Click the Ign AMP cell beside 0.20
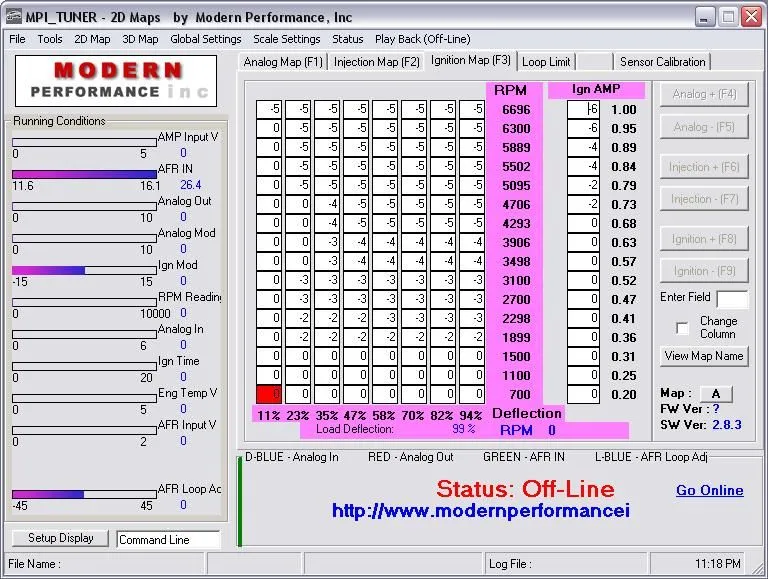The width and height of the screenshot is (768, 579). (x=583, y=394)
